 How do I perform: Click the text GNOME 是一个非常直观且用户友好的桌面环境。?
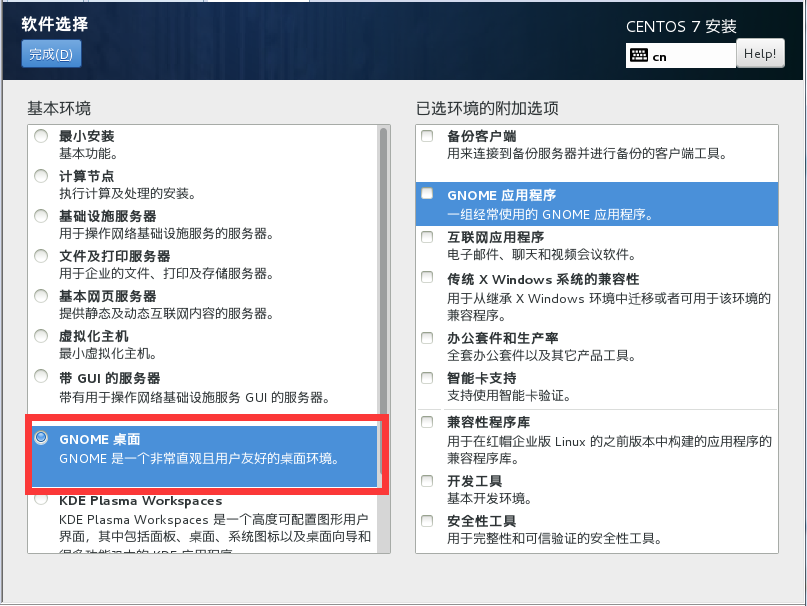coord(199,459)
